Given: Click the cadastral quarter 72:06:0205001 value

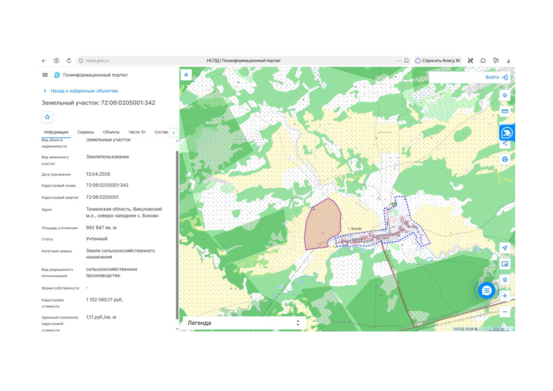Looking at the screenshot, I should (x=102, y=197).
